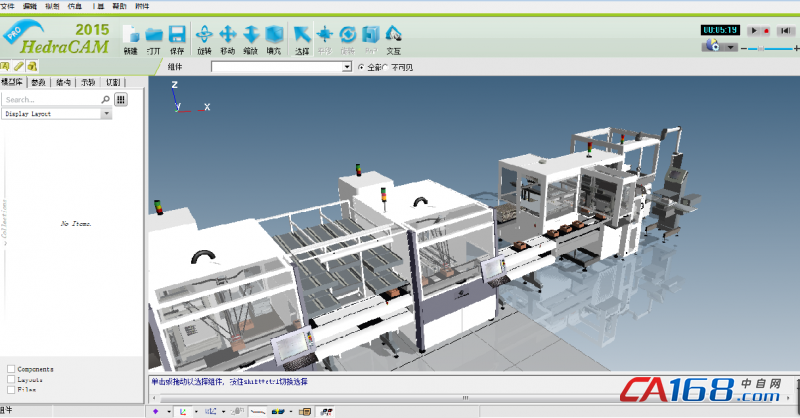800x418 pixels.
Task: Click the blue snap axes icon in bottom toolbar
Action: coord(210,411)
